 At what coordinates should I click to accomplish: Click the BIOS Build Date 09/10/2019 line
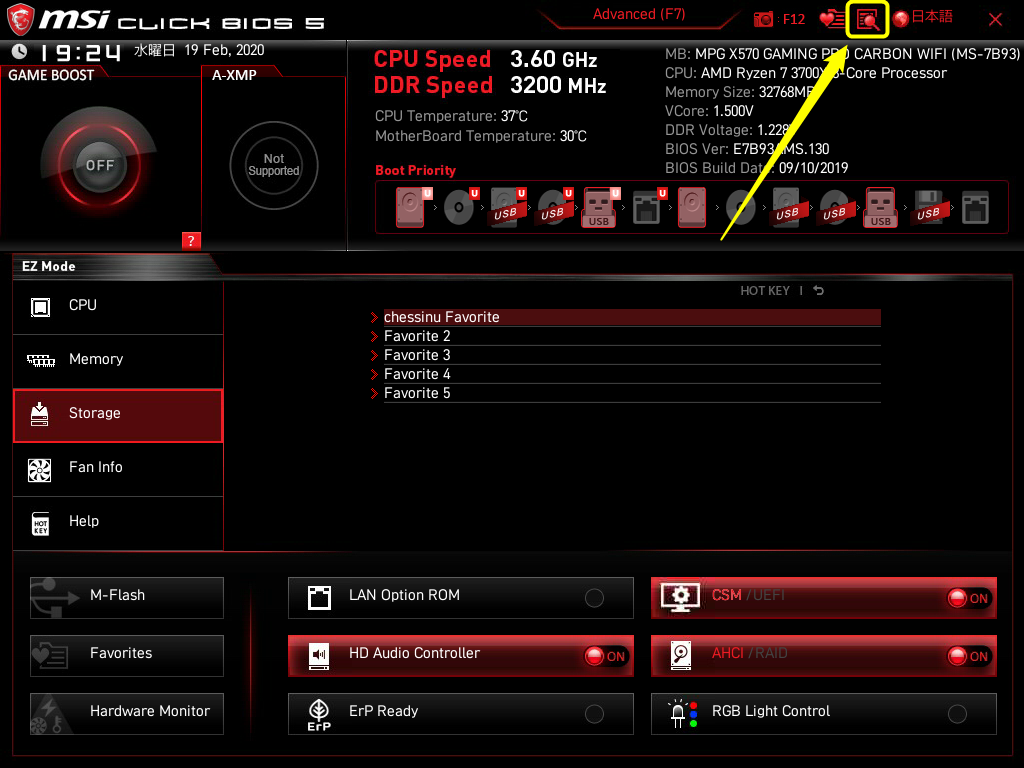click(756, 168)
